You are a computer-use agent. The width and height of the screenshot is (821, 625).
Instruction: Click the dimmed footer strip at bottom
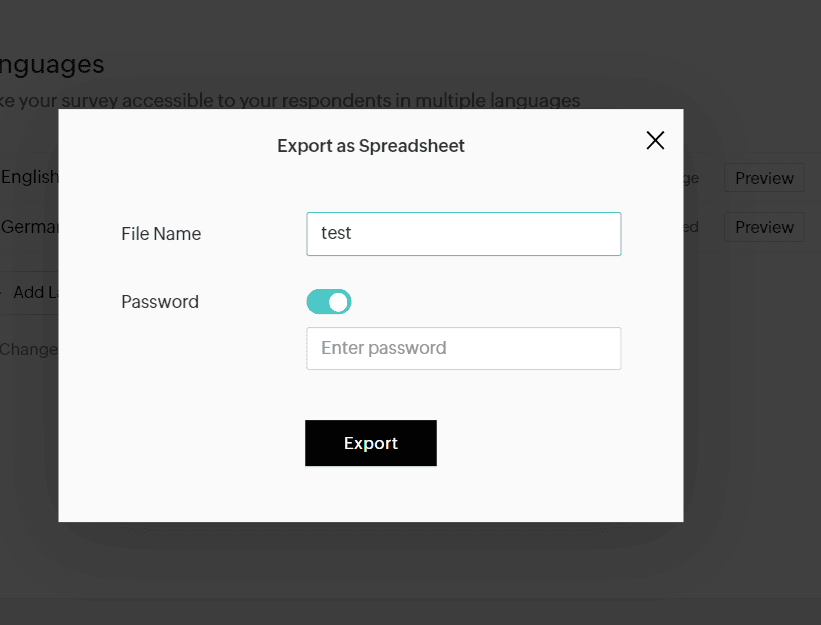click(410, 611)
